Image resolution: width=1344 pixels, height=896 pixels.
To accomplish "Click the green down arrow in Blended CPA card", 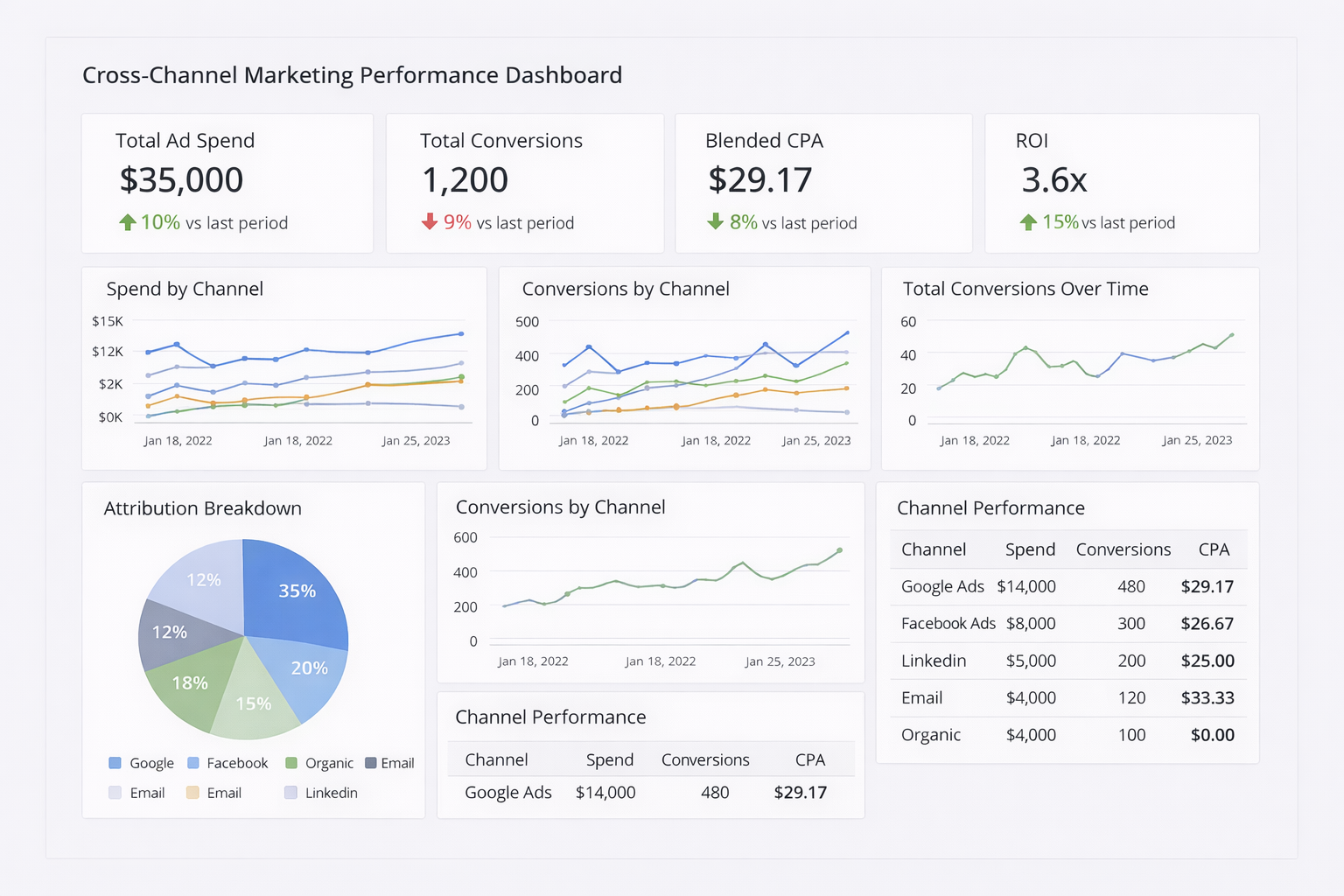I will tap(716, 221).
